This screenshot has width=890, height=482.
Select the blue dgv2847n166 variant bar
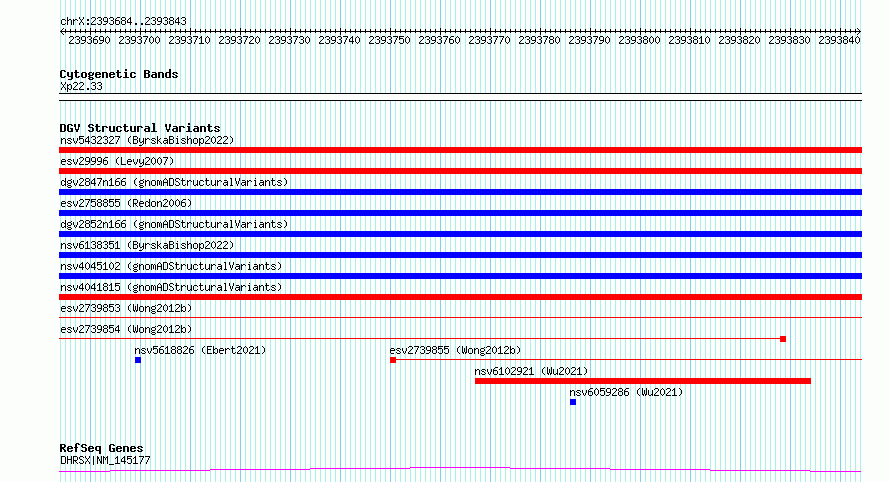[x=460, y=192]
